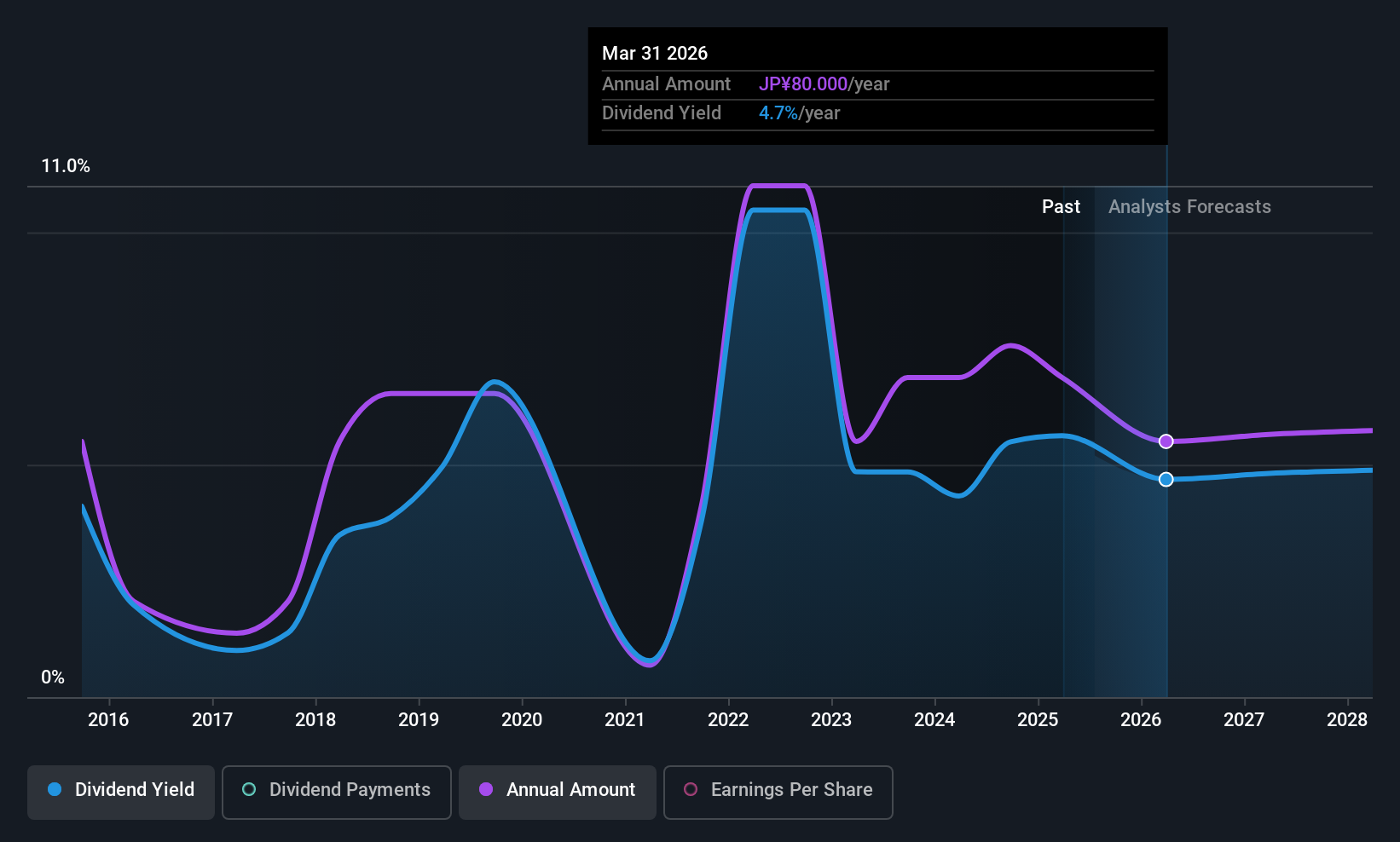The height and width of the screenshot is (842, 1400).
Task: Click the purple Annual Amount legend dot
Action: click(486, 789)
